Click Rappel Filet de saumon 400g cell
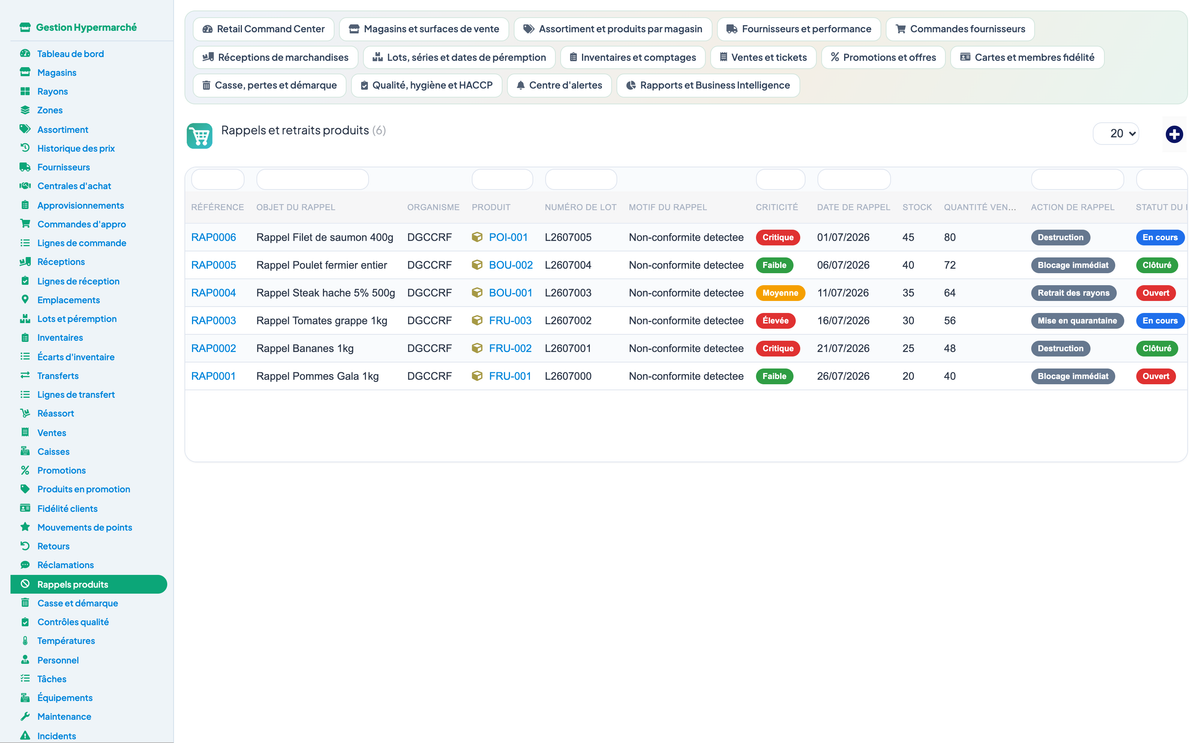This screenshot has height=743, width=1200. coord(325,238)
